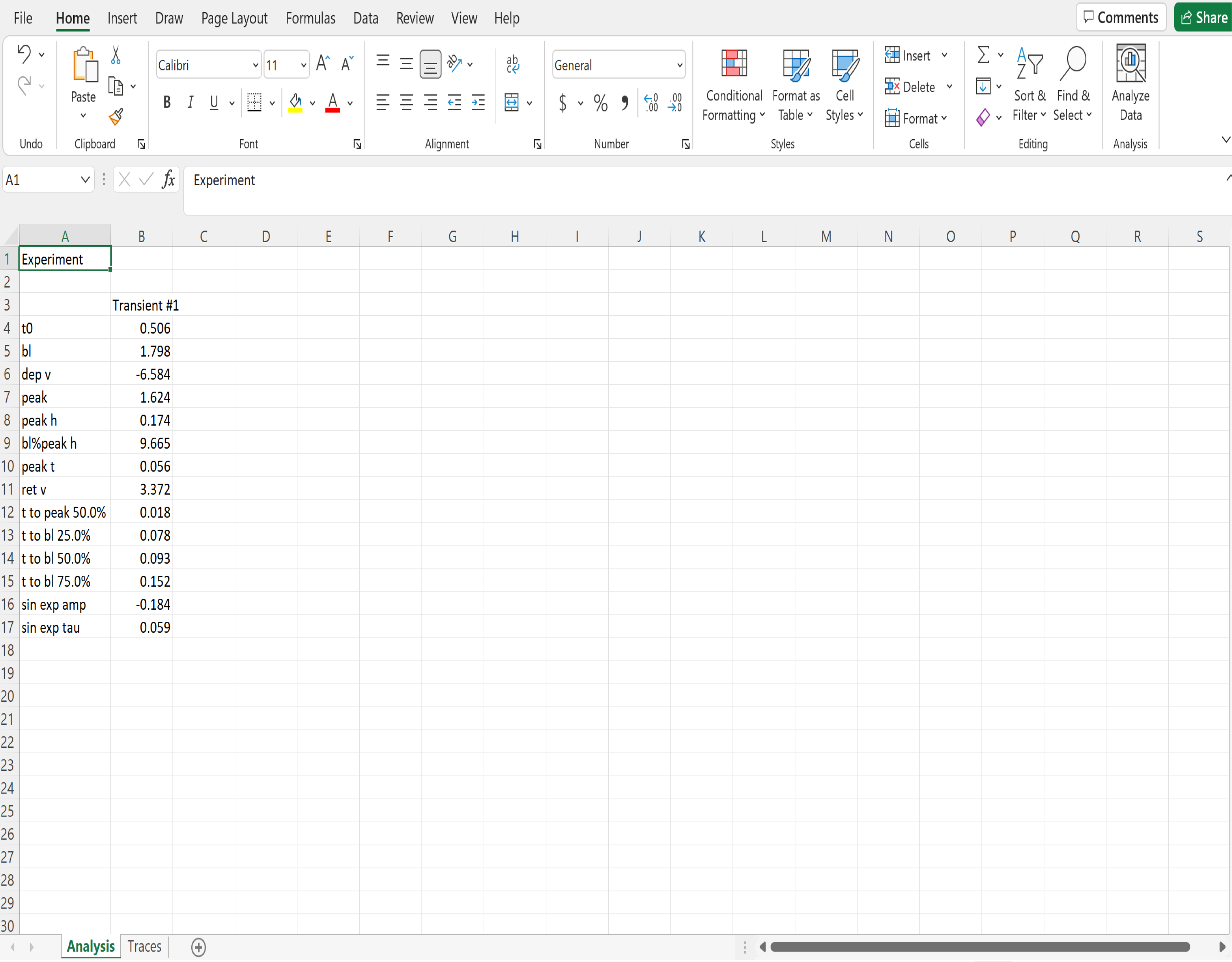Click the Cut scissors icon

[115, 55]
